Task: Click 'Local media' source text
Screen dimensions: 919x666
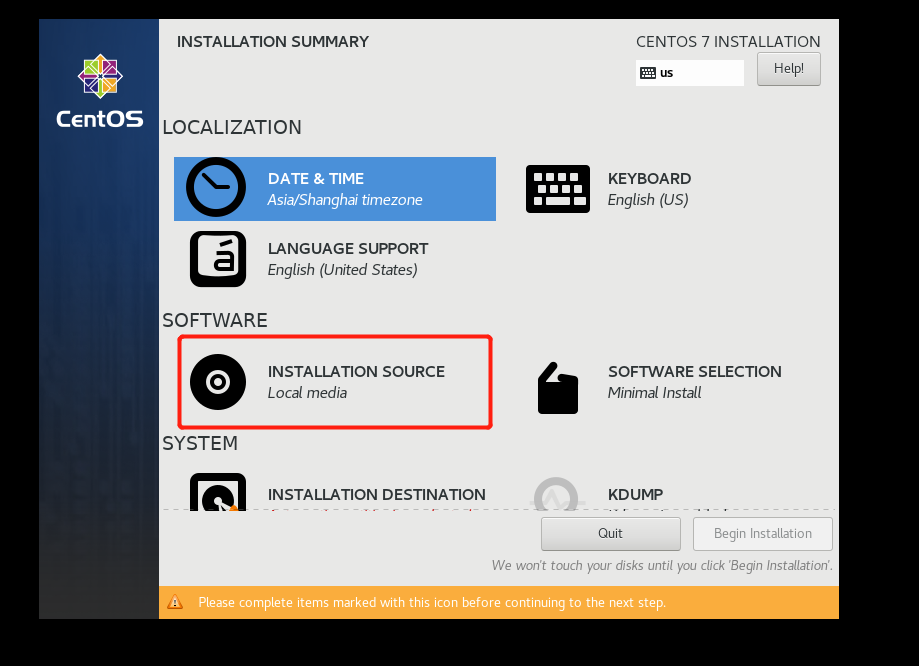Action: pyautogui.click(x=307, y=393)
